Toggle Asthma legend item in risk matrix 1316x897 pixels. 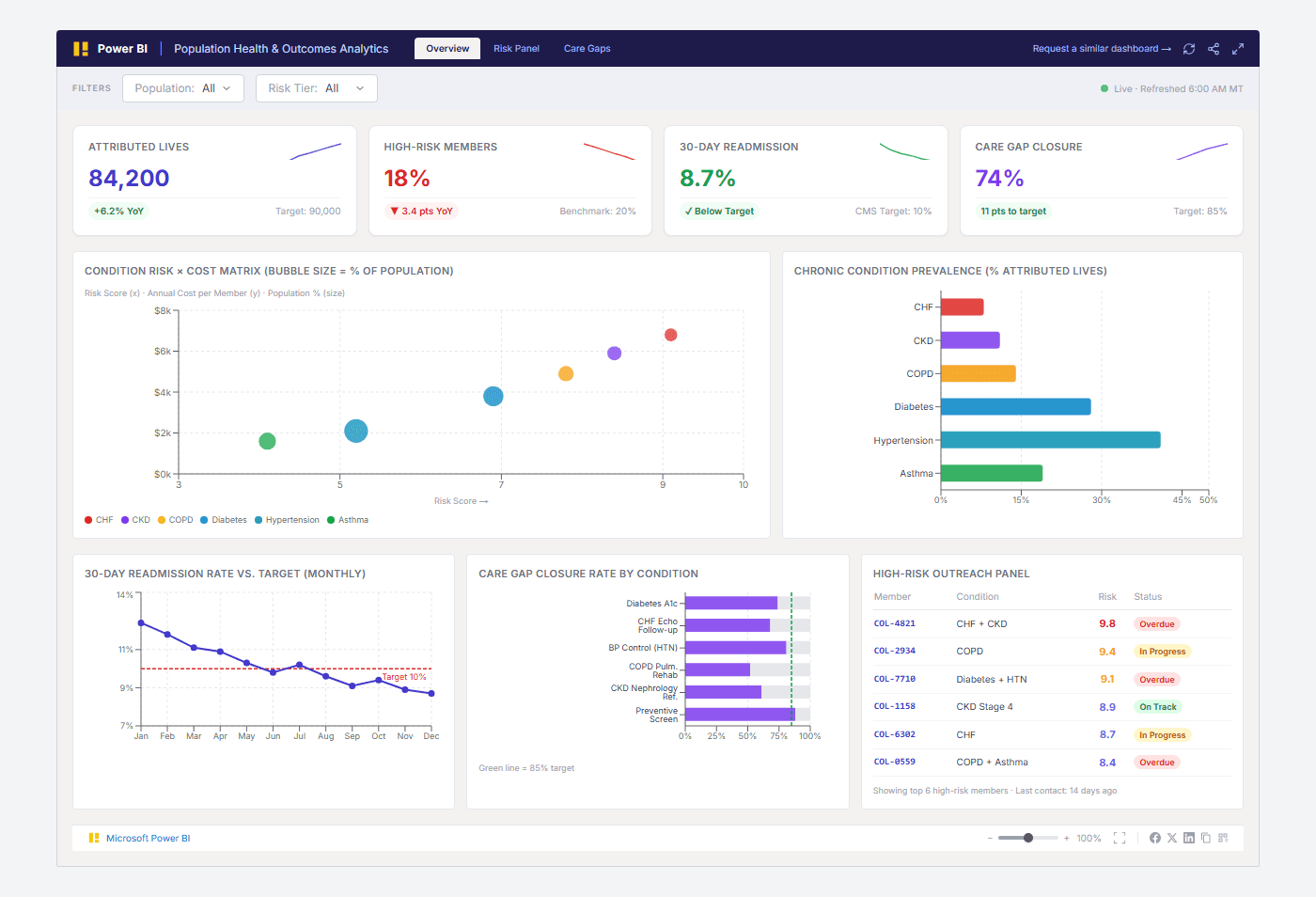click(348, 520)
